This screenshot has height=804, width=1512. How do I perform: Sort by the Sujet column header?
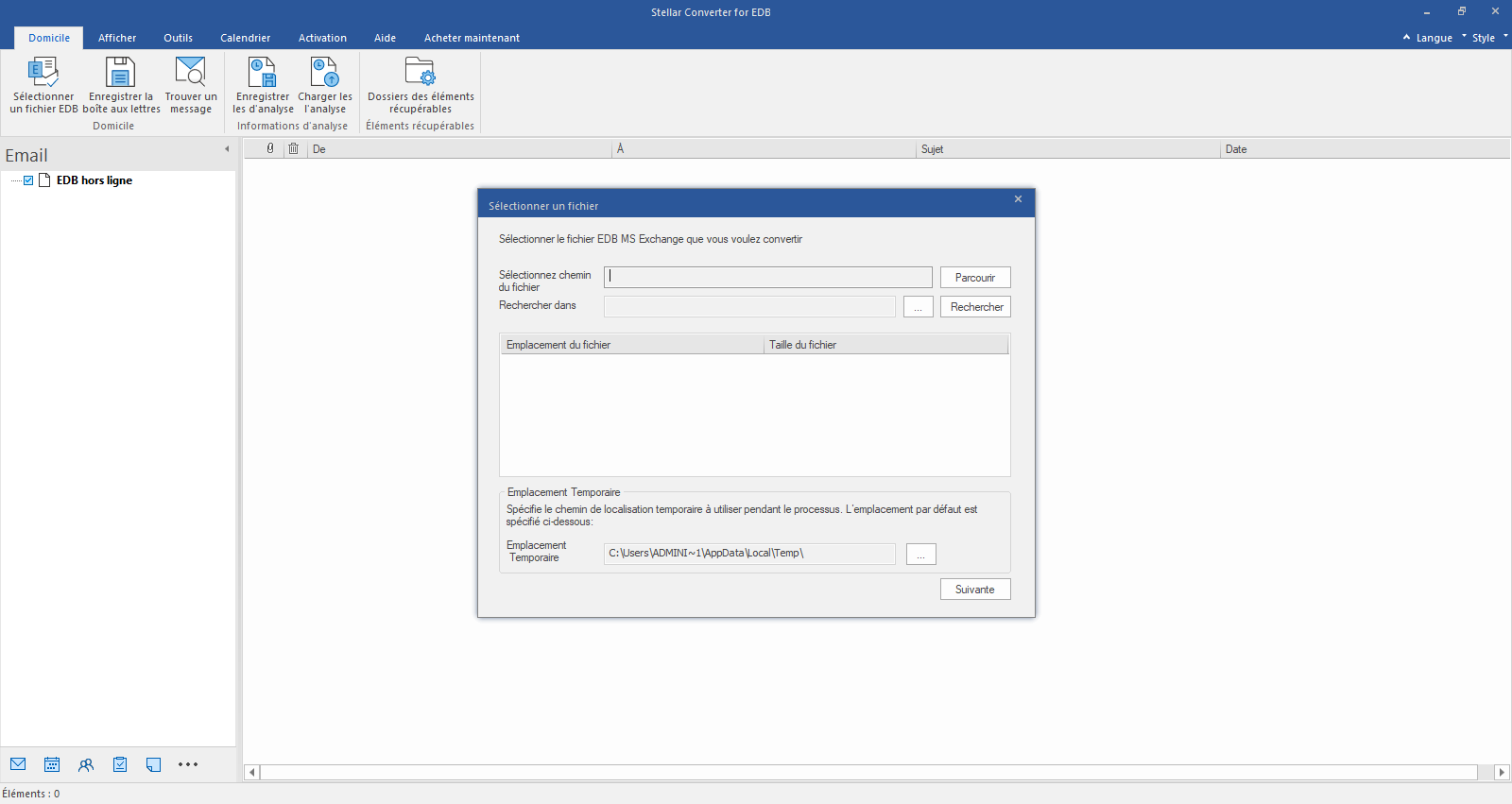click(x=1069, y=149)
